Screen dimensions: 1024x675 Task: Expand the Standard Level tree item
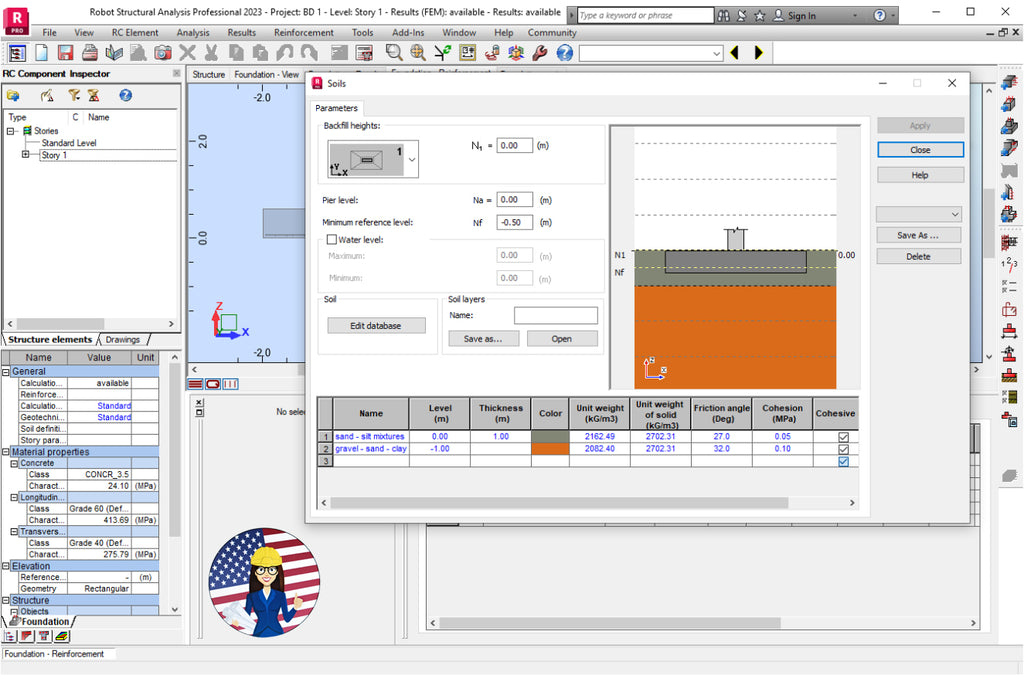pos(70,141)
